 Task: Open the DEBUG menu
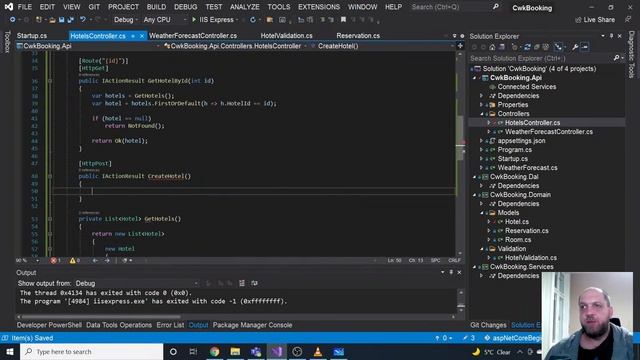185,7
